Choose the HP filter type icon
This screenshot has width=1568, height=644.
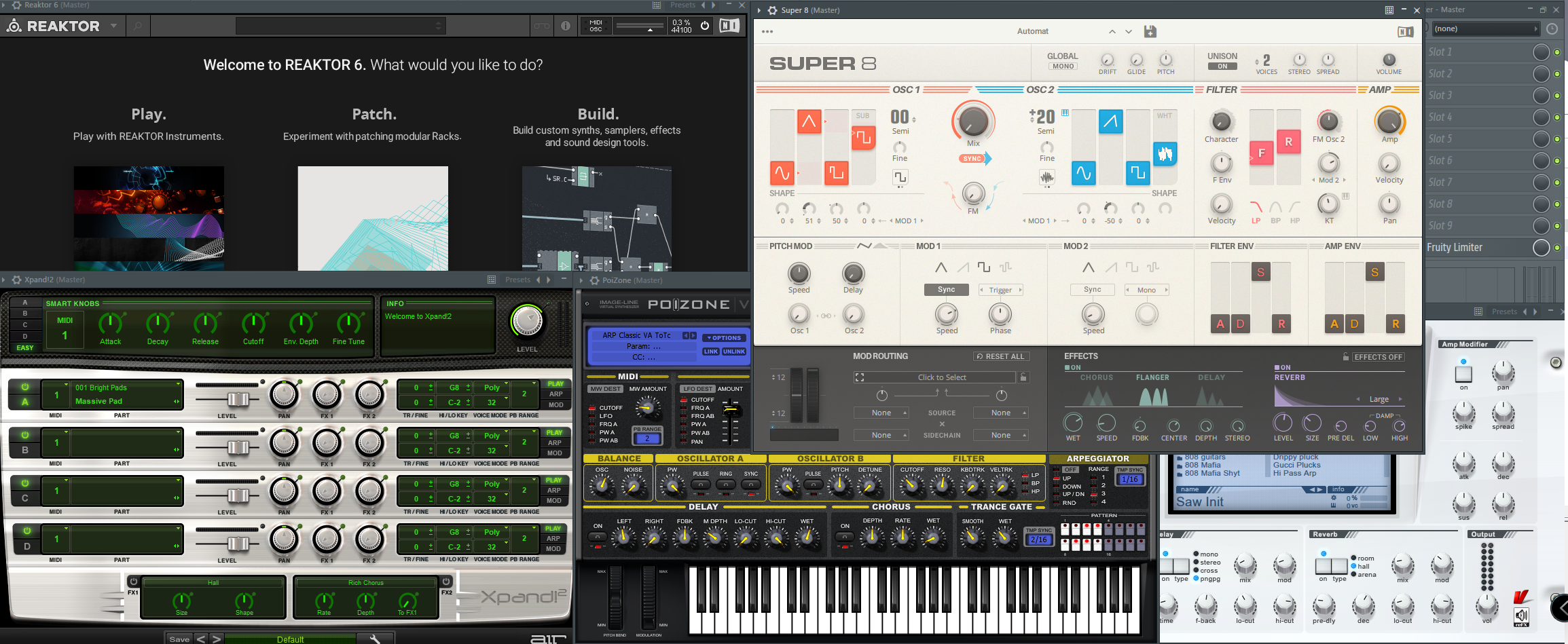(x=1295, y=207)
